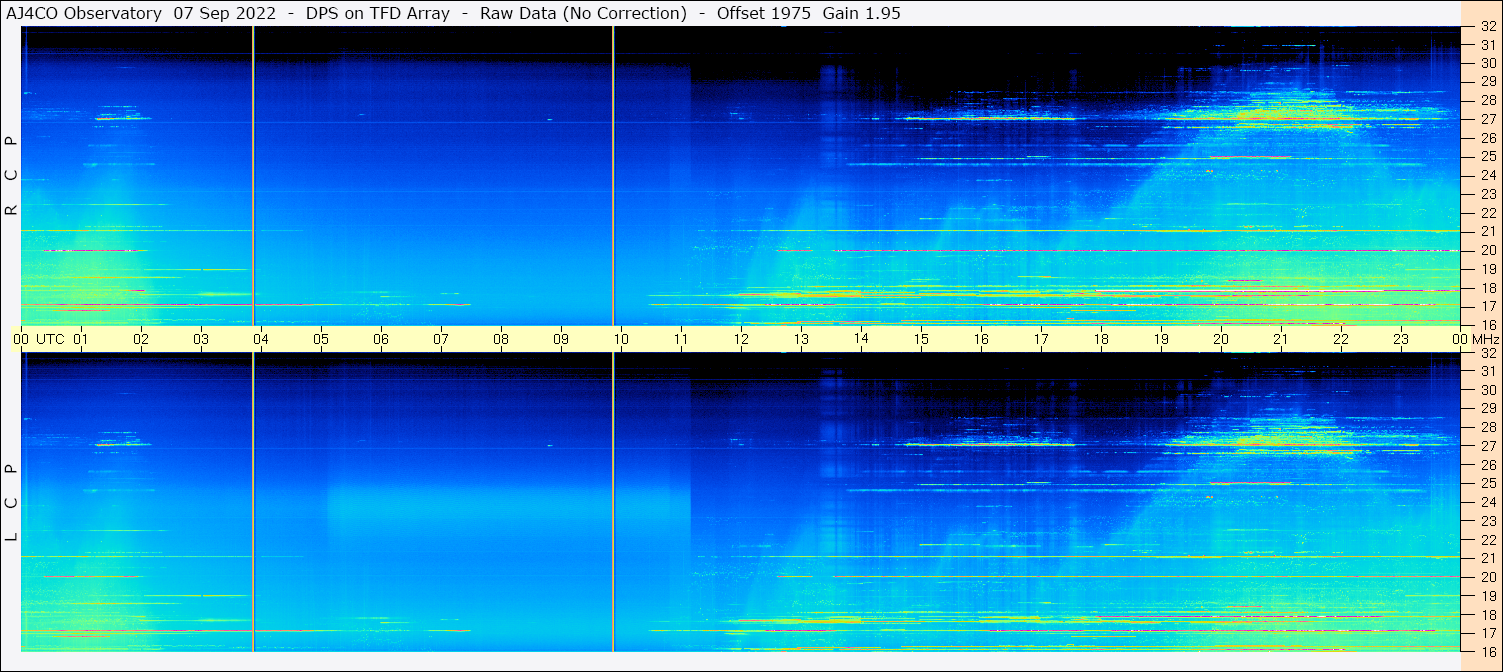Click the 20 MHz label in LCP panel
This screenshot has height=672, width=1503.
[1487, 577]
